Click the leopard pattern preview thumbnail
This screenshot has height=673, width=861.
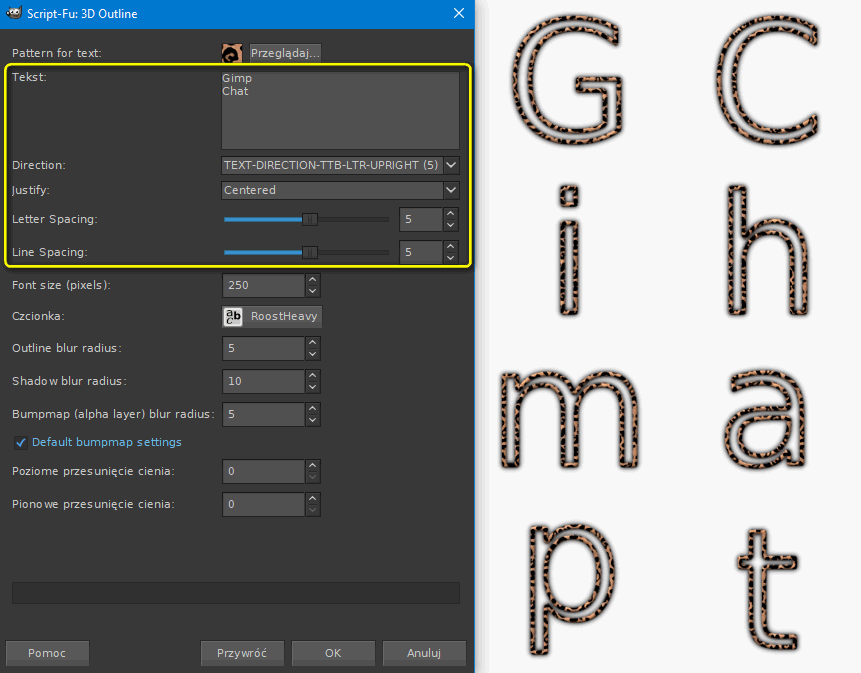pos(232,53)
